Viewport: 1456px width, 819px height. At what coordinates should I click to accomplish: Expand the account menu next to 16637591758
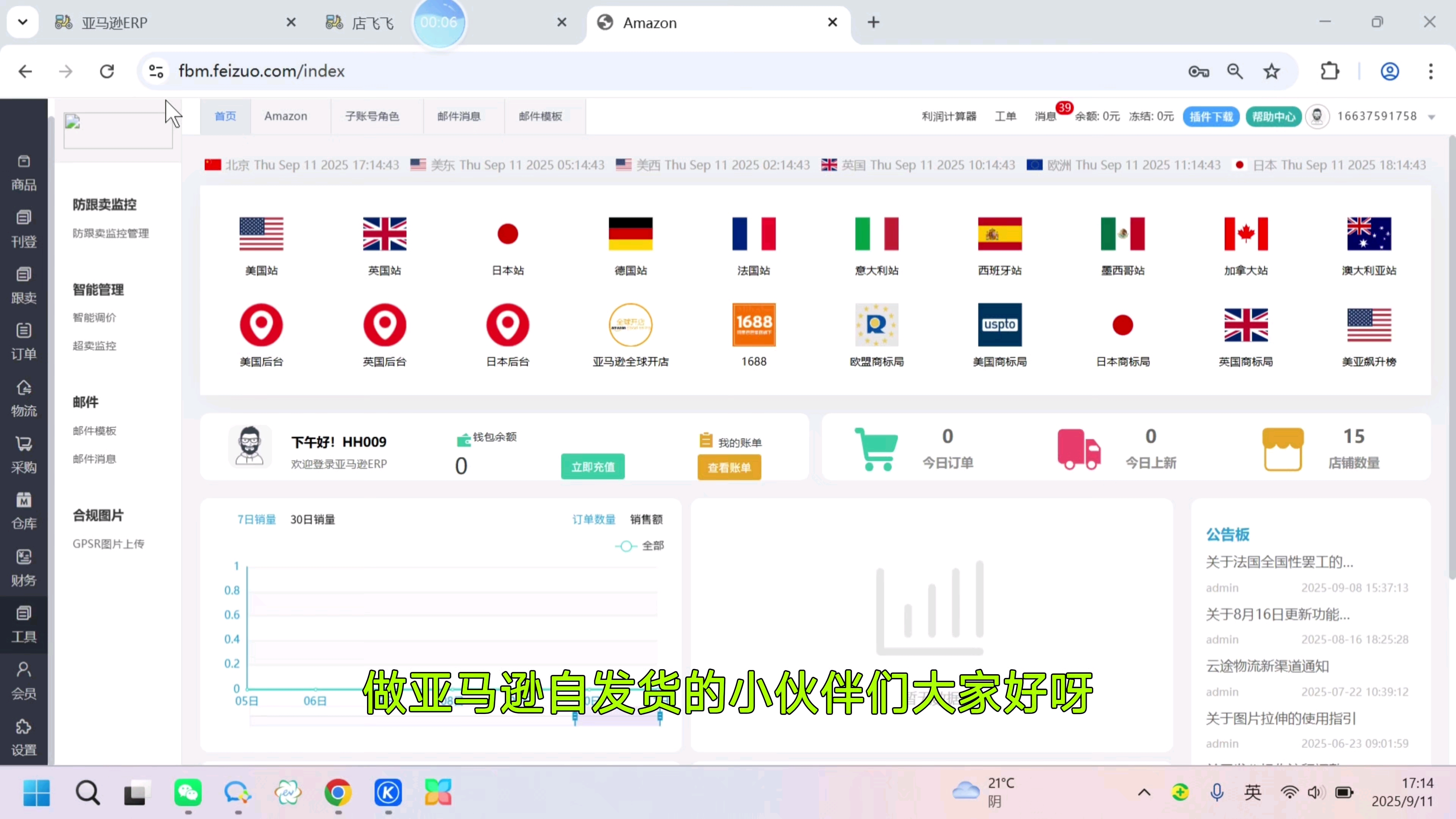tap(1432, 117)
